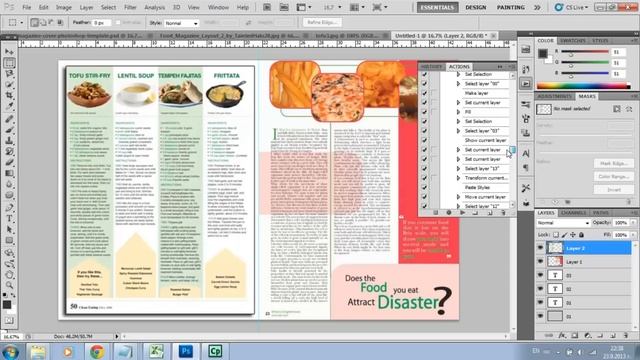
Task: Select the Eyedropper tool
Action: pos(9,106)
